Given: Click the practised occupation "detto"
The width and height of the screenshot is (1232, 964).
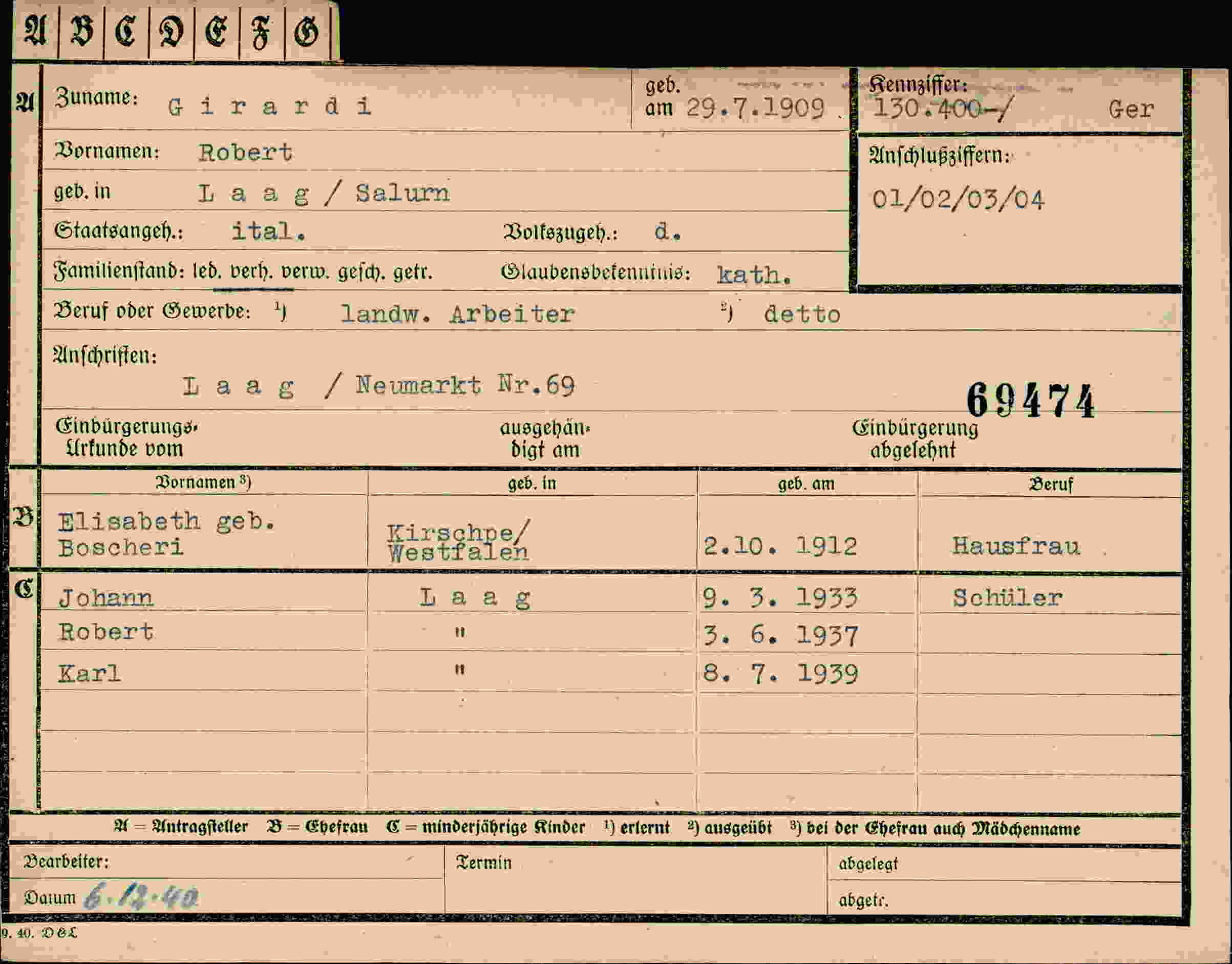Looking at the screenshot, I should 802,315.
